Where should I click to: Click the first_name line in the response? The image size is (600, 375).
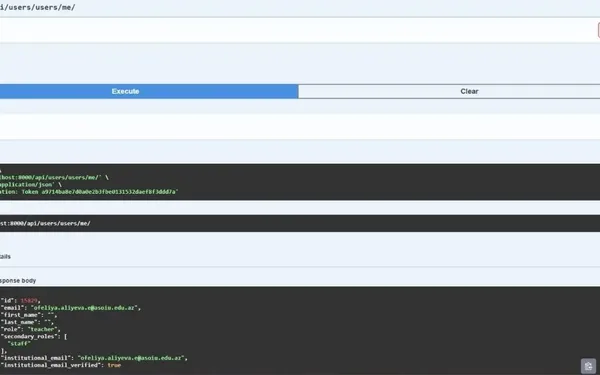pyautogui.click(x=29, y=315)
